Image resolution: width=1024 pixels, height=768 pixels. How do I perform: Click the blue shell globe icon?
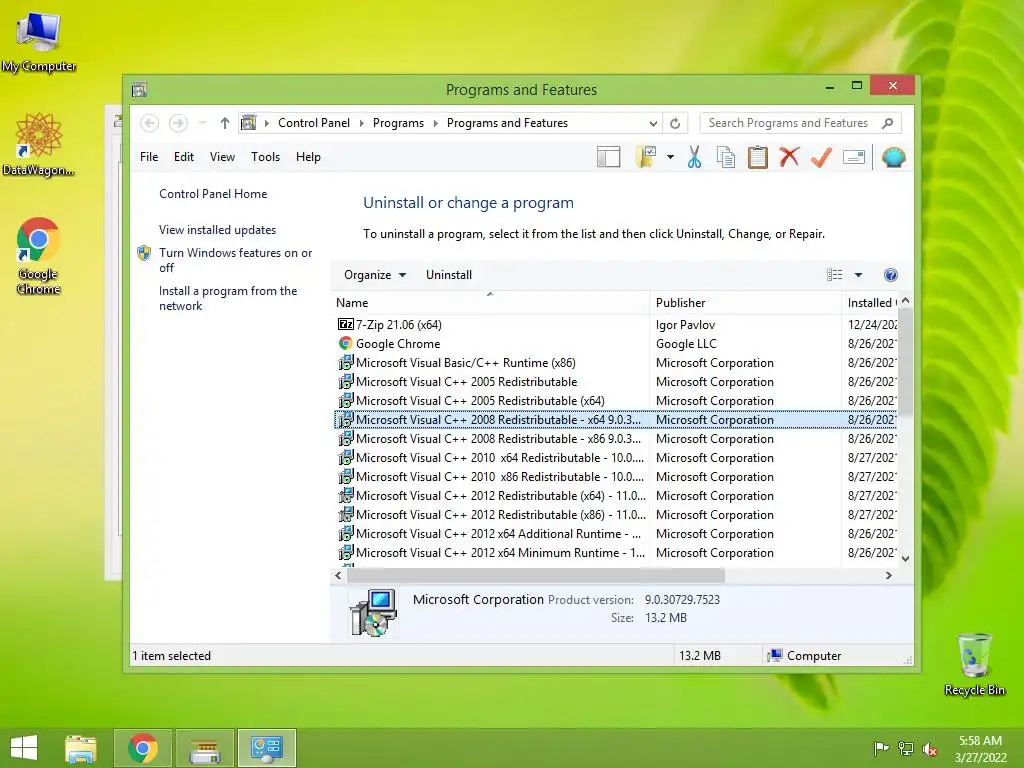893,157
